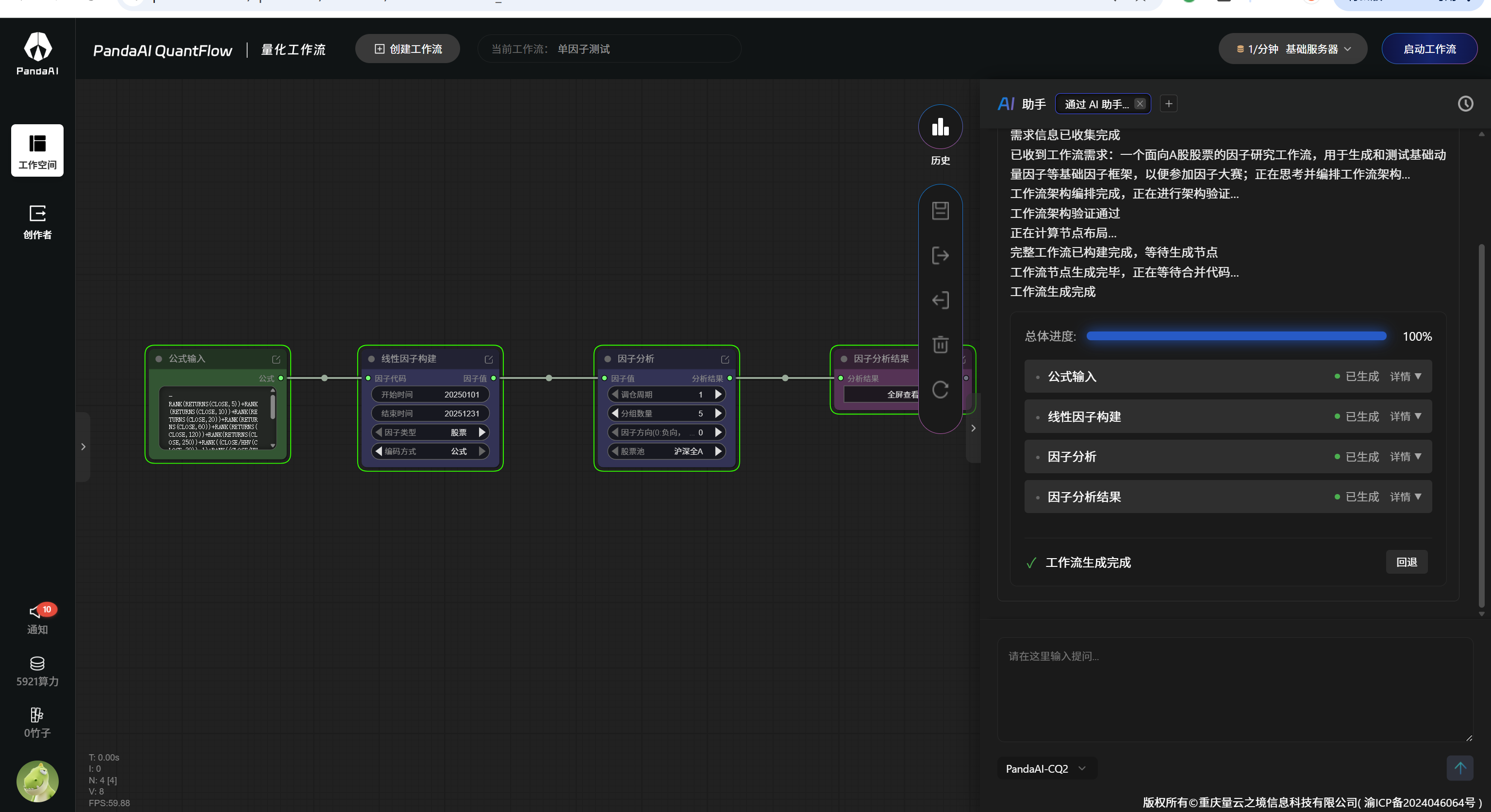Screen dimensions: 1491x812
Task: Toggle the 线性因子构建 node status dot
Action: click(x=371, y=359)
